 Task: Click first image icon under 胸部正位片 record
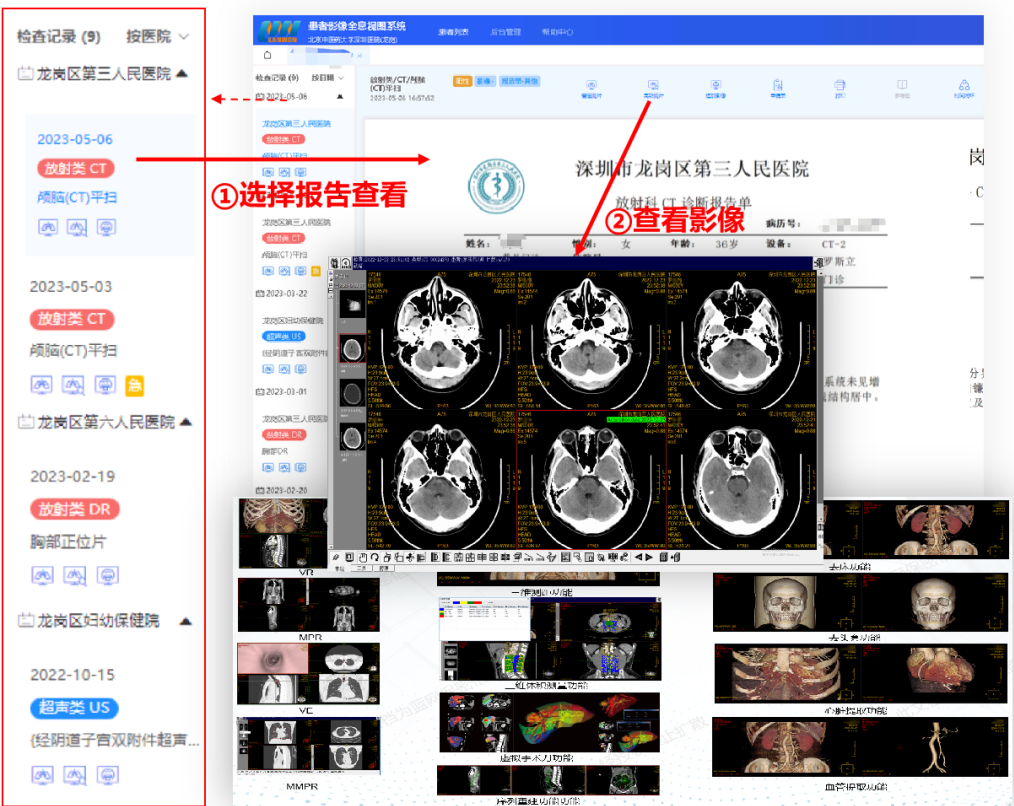(x=43, y=575)
